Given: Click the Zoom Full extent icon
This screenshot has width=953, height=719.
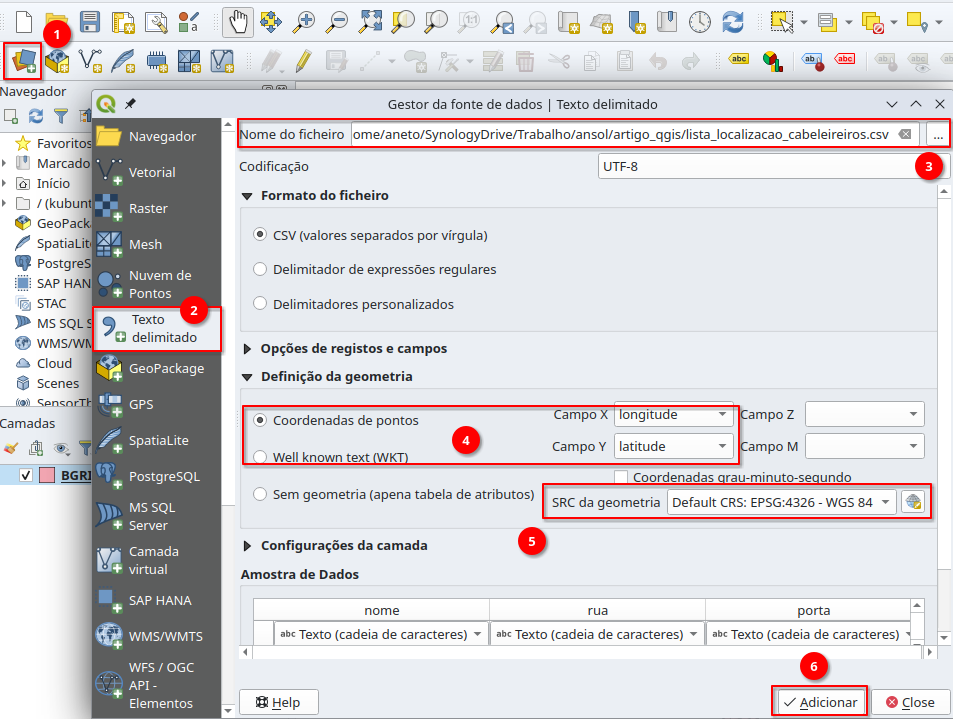Looking at the screenshot, I should (x=370, y=22).
